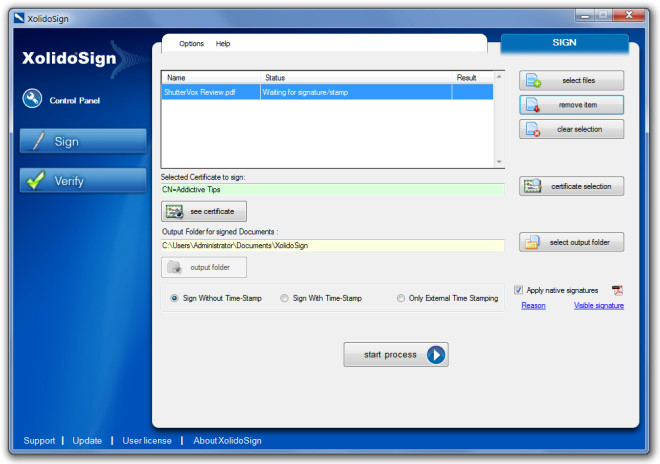The width and height of the screenshot is (660, 464).
Task: Open the Visible signature link
Action: click(x=599, y=306)
